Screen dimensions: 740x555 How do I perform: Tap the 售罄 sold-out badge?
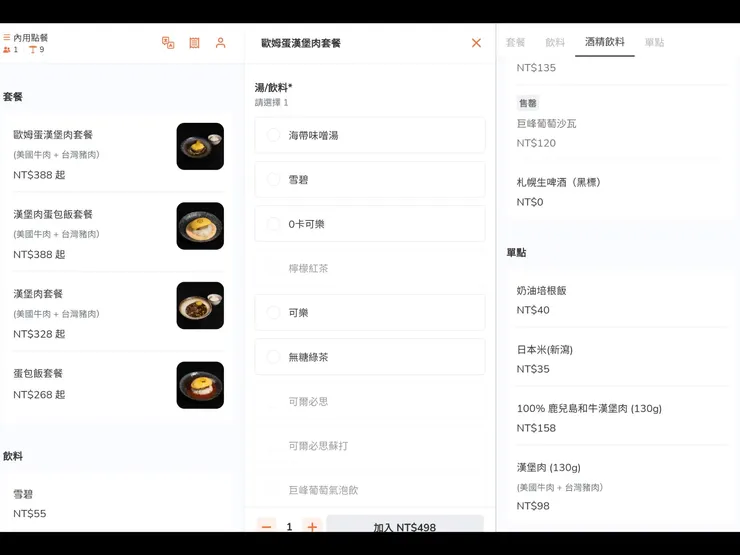pyautogui.click(x=528, y=103)
